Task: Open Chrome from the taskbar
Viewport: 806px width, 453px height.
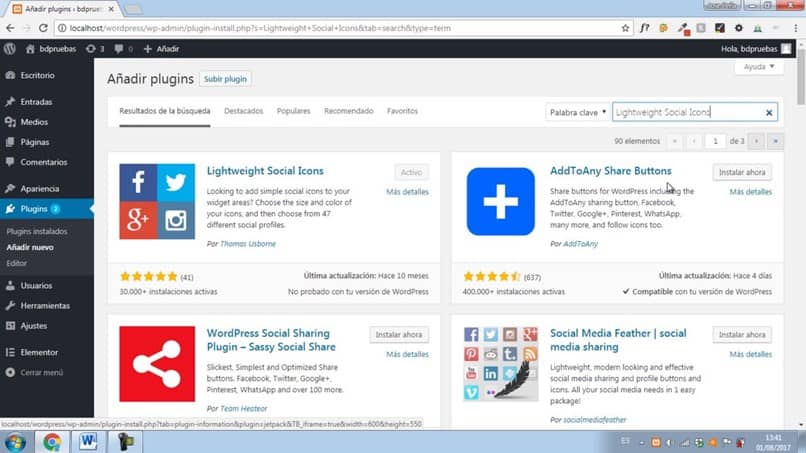Action: tap(51, 442)
